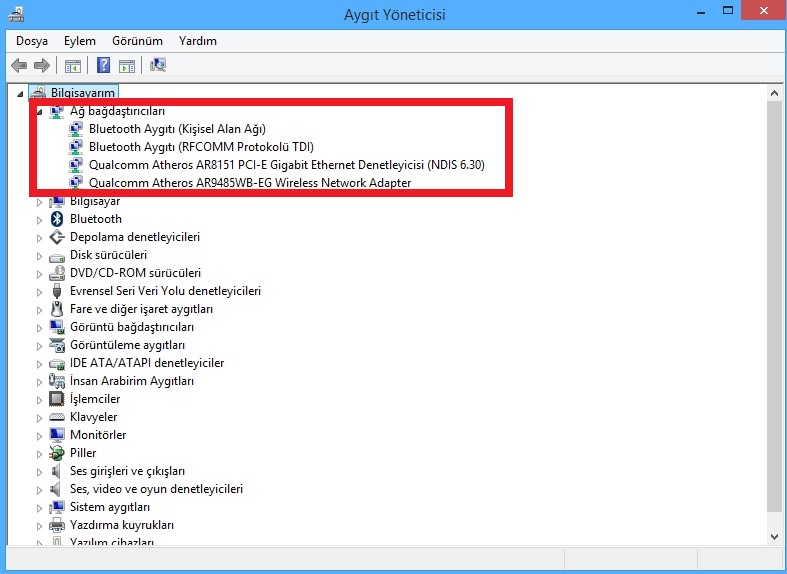Select Bluetooth Aygıtı (RFCOMM Protokolü TDI)
Viewport: 787px width, 574px height.
201,147
